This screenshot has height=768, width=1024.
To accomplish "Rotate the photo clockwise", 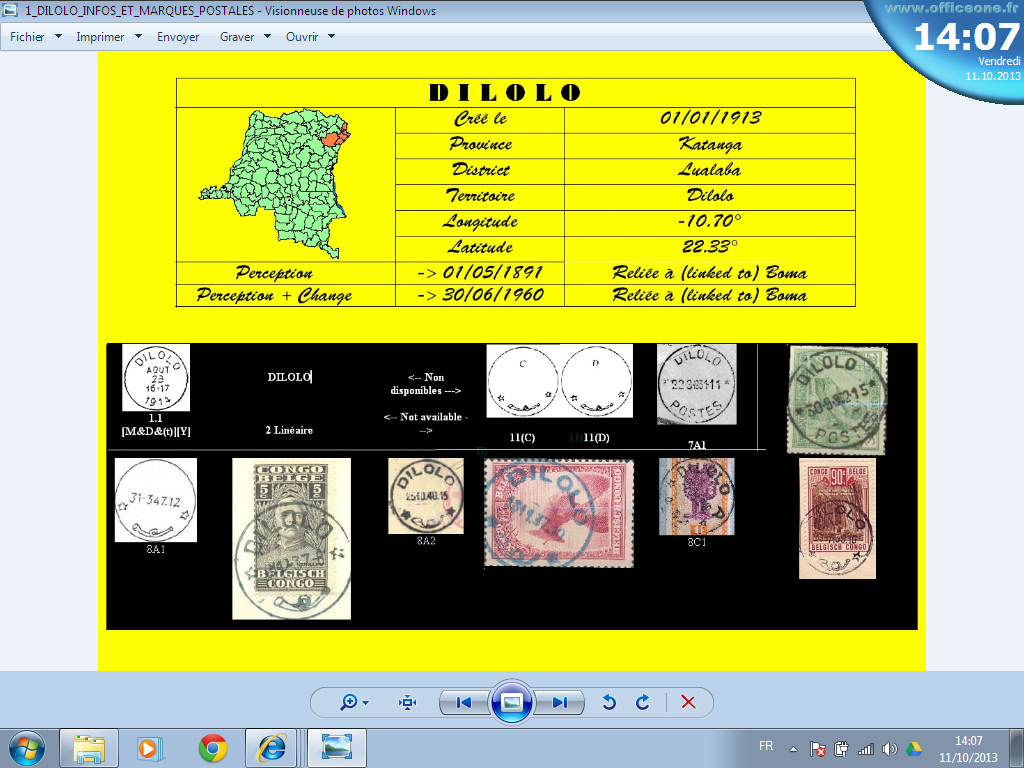I will click(x=641, y=702).
